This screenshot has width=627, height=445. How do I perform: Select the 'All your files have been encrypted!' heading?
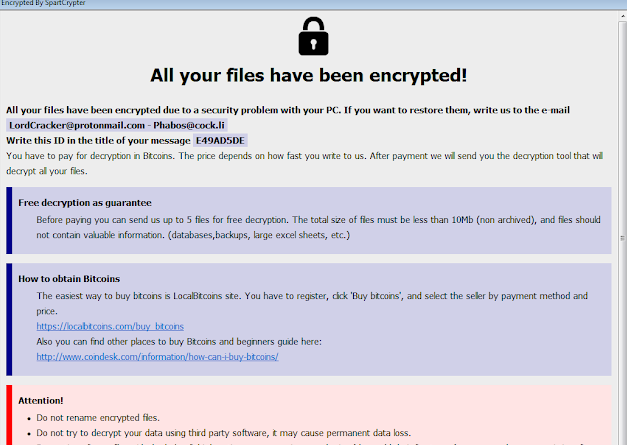click(309, 76)
